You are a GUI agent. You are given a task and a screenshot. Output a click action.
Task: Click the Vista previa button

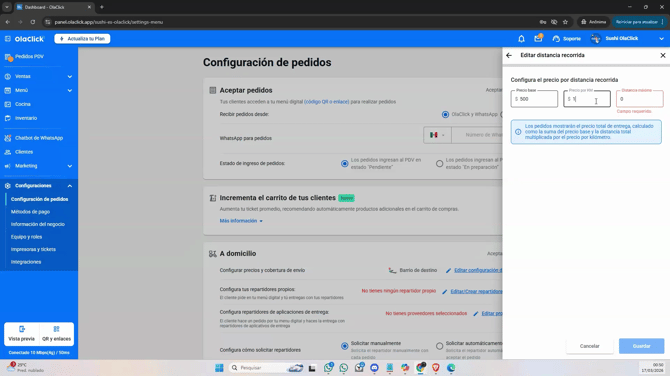pyautogui.click(x=21, y=334)
